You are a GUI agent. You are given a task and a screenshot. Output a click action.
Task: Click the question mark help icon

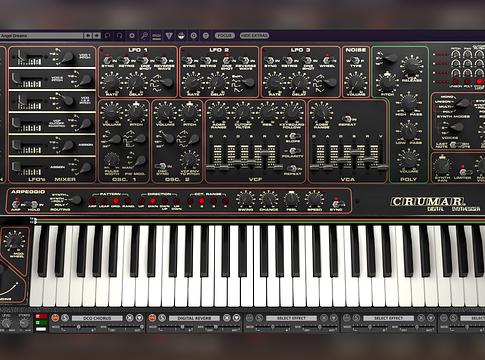(x=206, y=36)
